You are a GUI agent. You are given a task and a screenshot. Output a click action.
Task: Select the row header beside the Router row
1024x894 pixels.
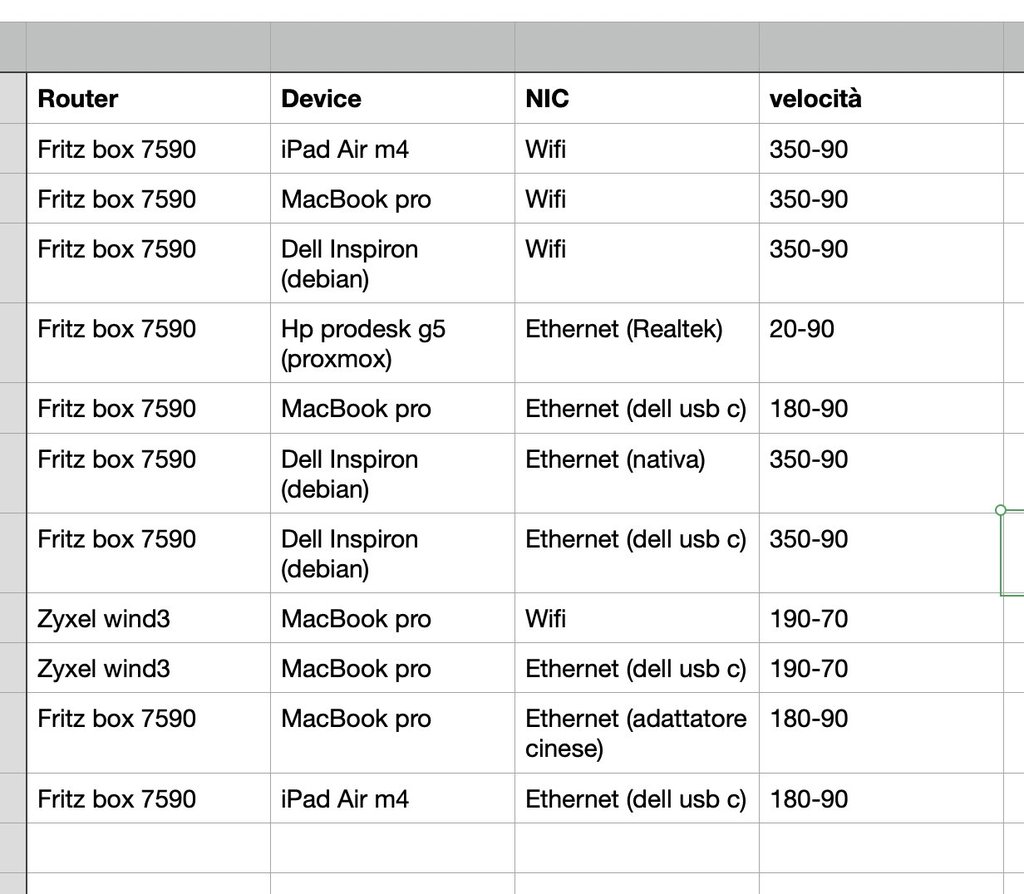(x=13, y=99)
